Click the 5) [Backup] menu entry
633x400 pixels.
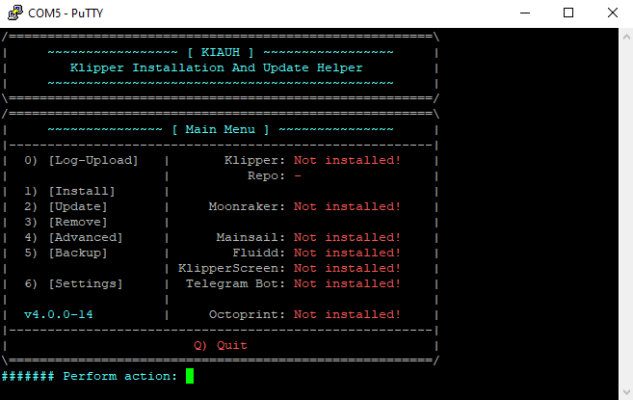pos(65,253)
